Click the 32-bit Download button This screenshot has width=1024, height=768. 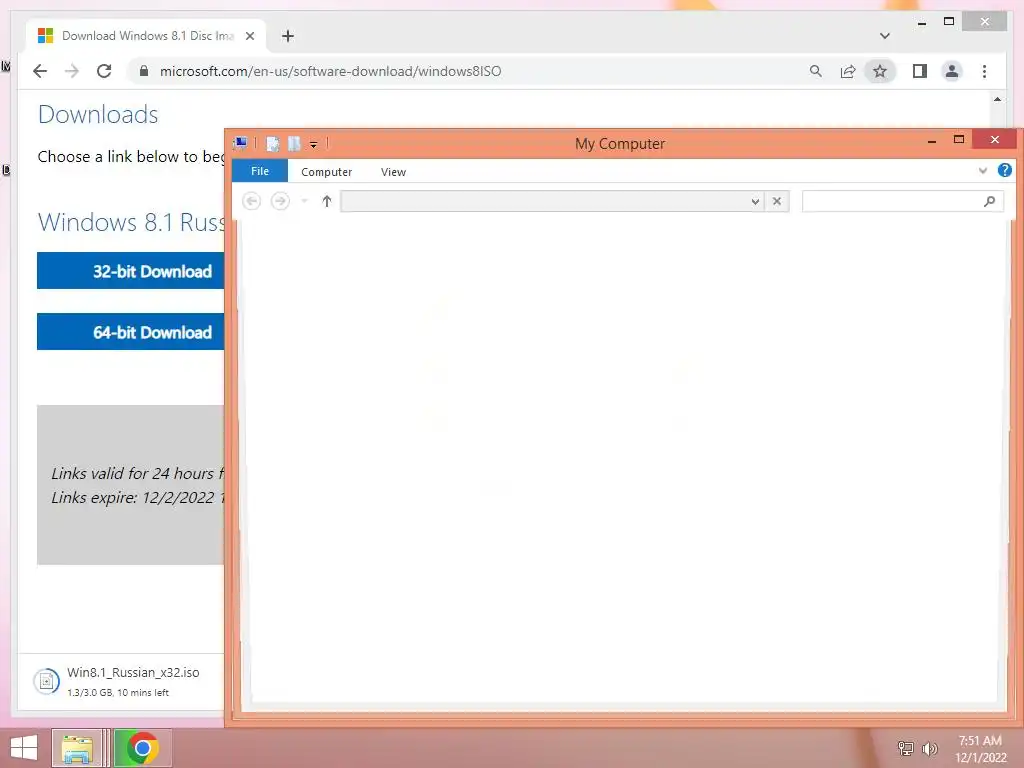coord(131,271)
